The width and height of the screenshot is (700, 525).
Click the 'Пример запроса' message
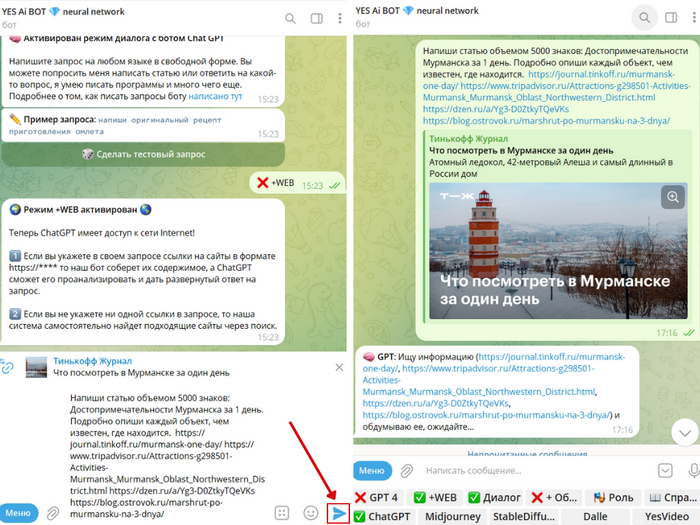(x=143, y=125)
